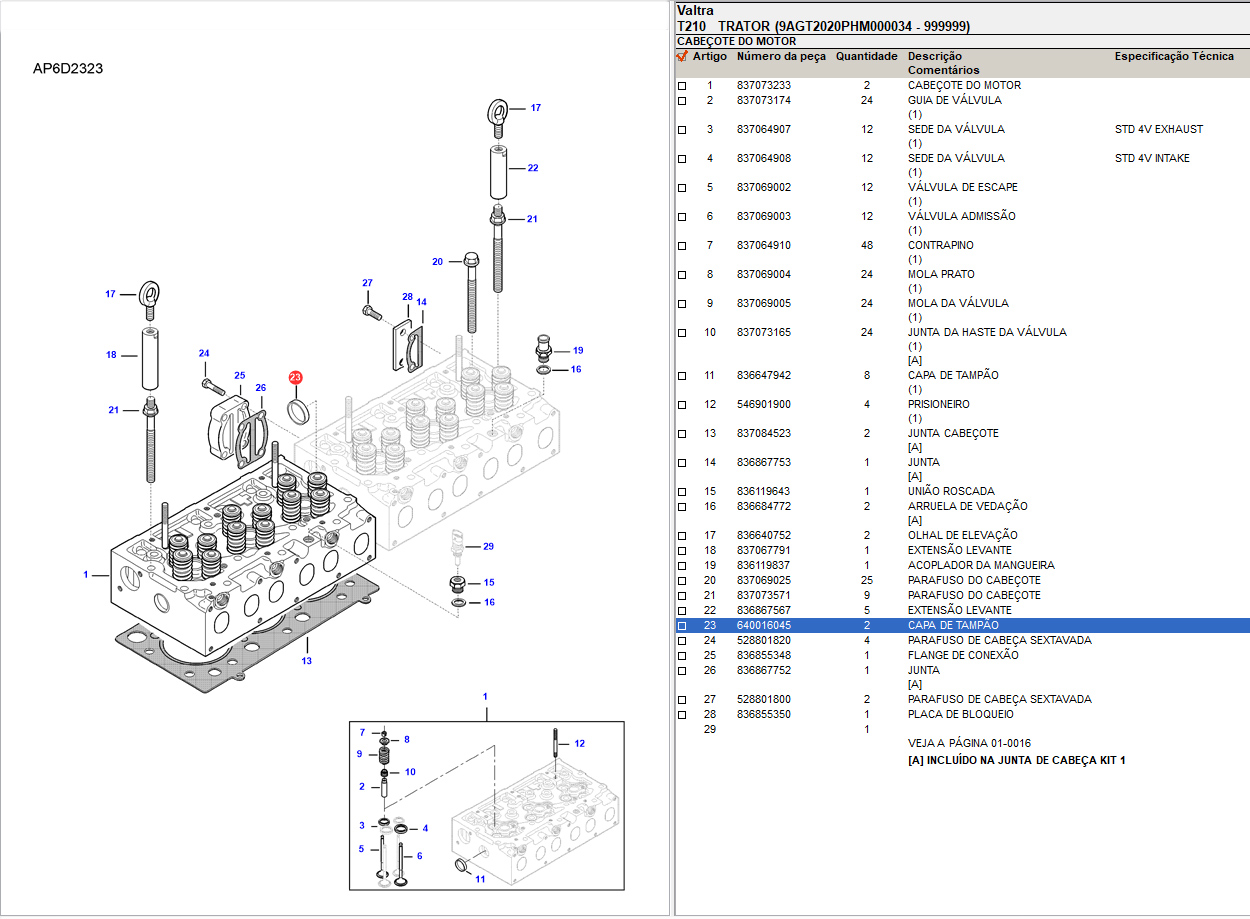Screen dimensions: 1250x919
Task: Select the FLANGE DE CONEXÃO row description
Action: pos(963,655)
